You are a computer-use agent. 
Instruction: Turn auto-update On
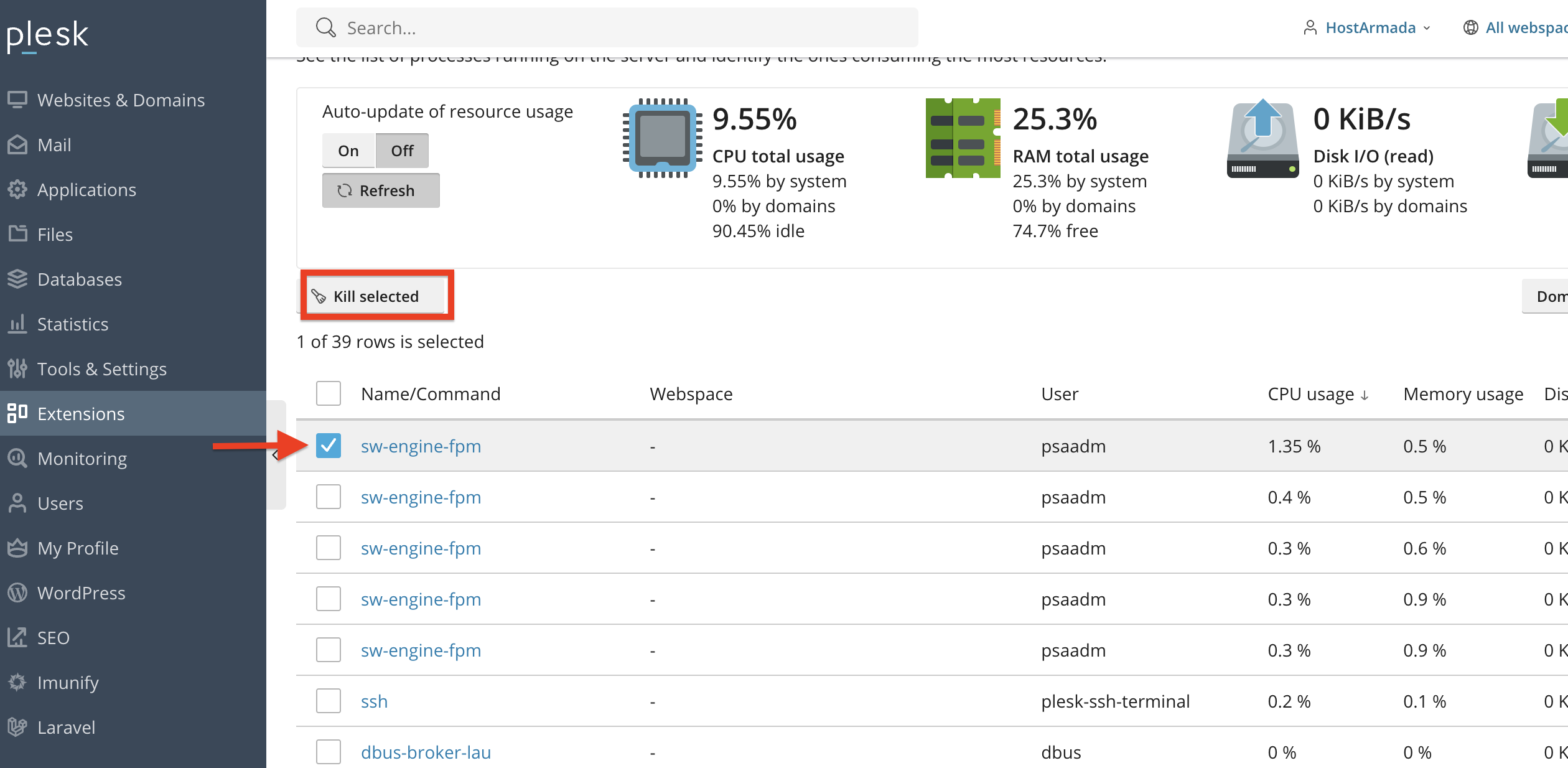click(x=348, y=151)
